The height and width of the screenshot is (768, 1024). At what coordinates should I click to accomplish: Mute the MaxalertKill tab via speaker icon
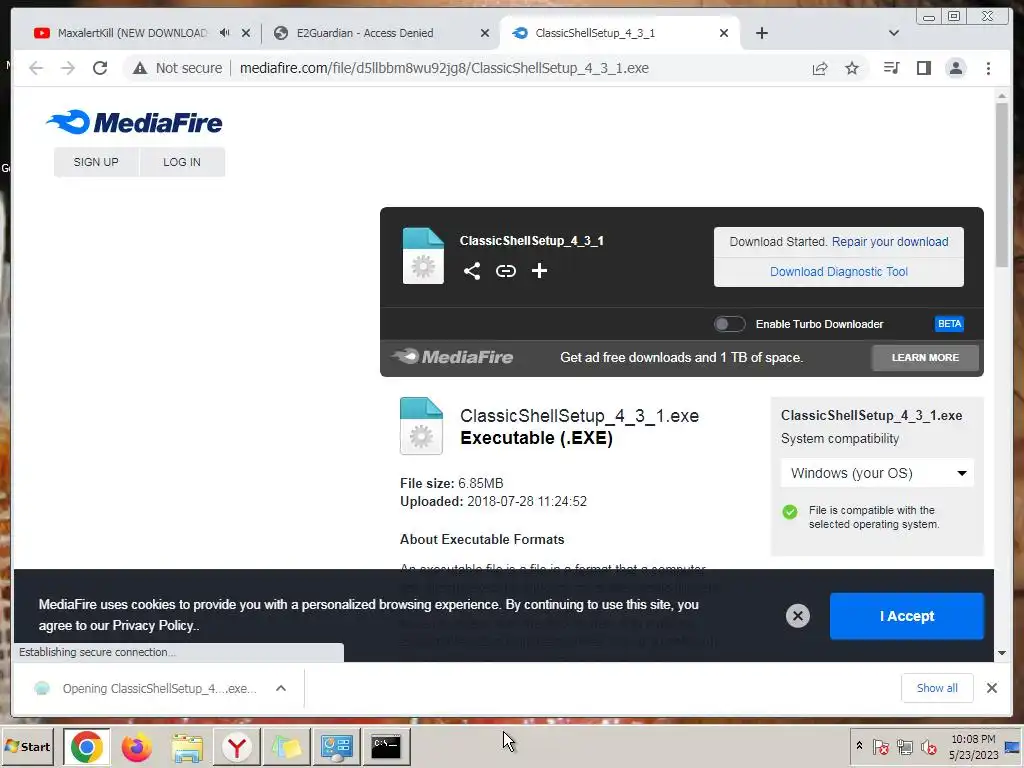pyautogui.click(x=225, y=33)
